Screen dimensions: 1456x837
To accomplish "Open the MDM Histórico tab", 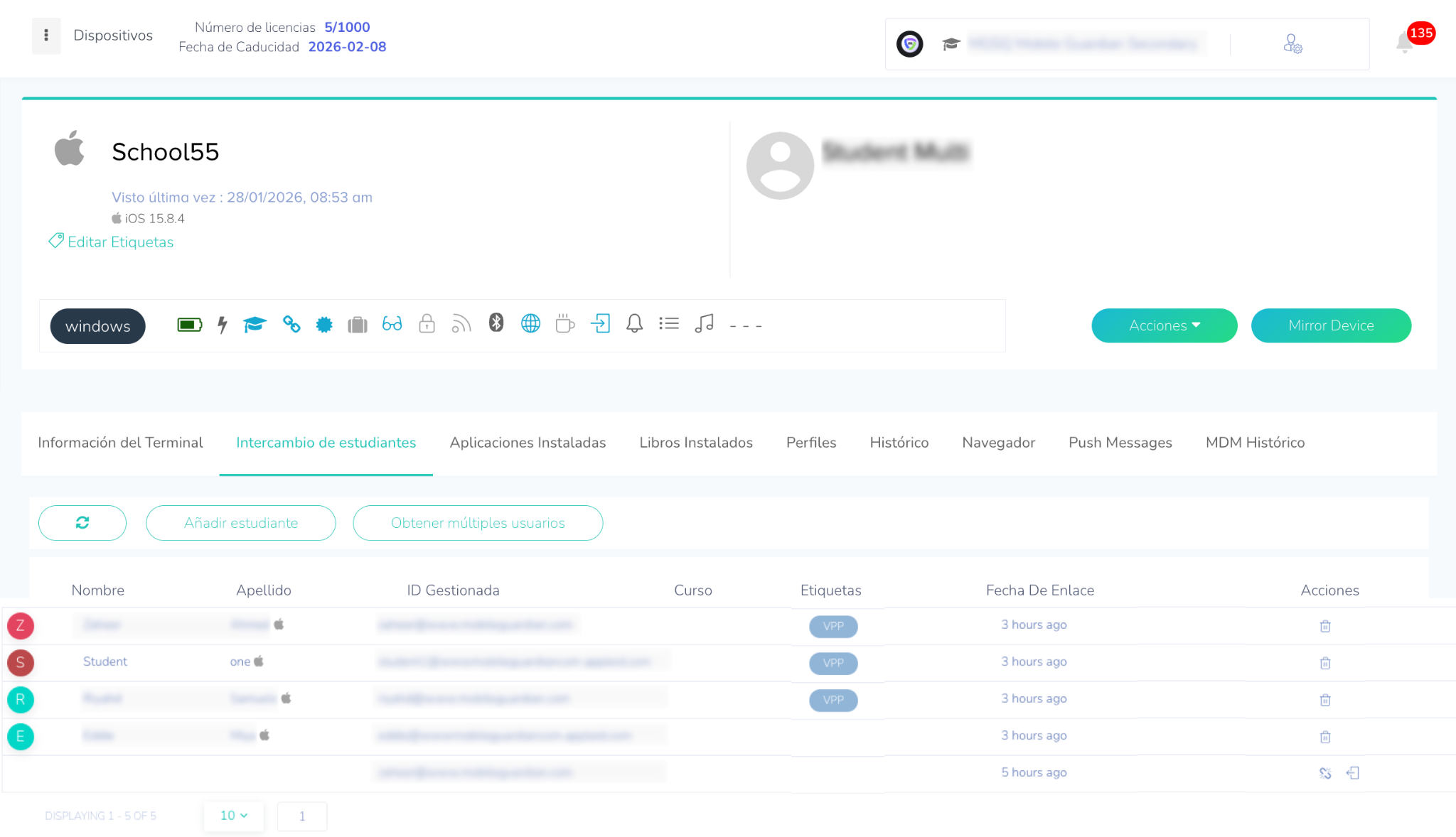I will click(x=1255, y=443).
